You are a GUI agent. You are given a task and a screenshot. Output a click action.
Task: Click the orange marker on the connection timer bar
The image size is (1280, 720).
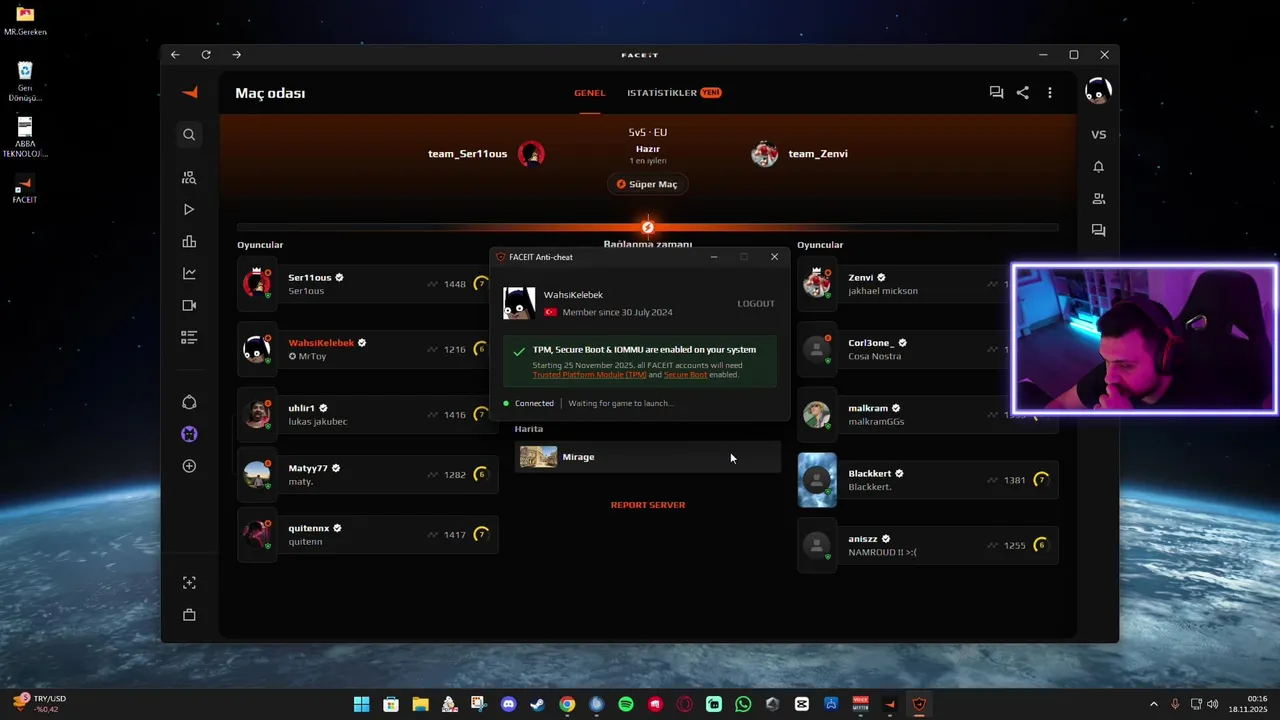647,228
